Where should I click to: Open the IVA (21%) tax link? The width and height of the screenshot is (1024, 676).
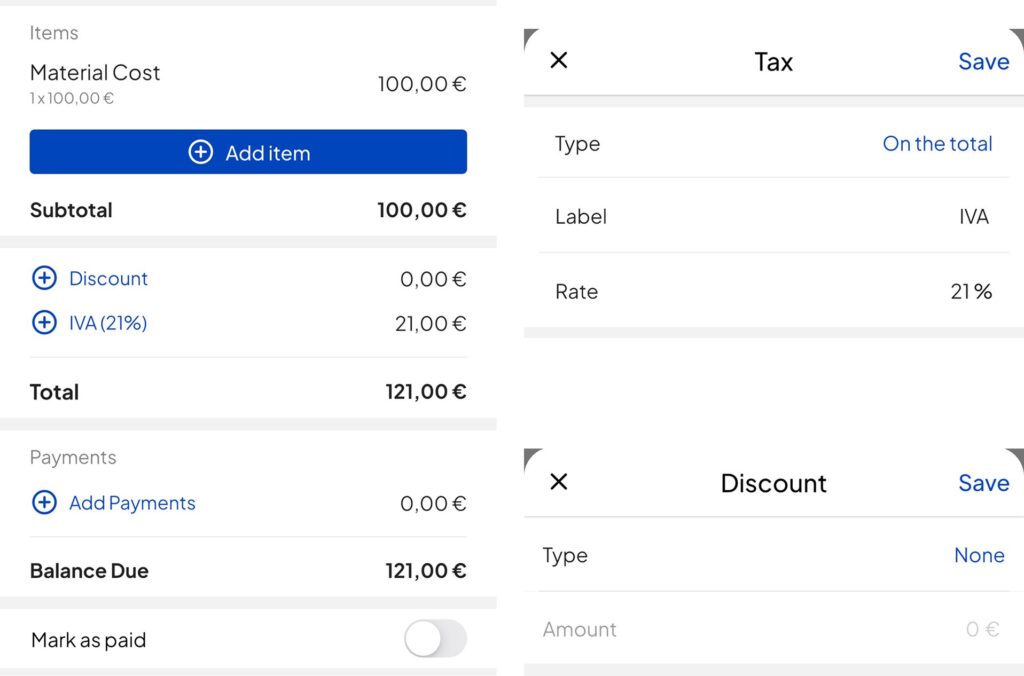[108, 323]
